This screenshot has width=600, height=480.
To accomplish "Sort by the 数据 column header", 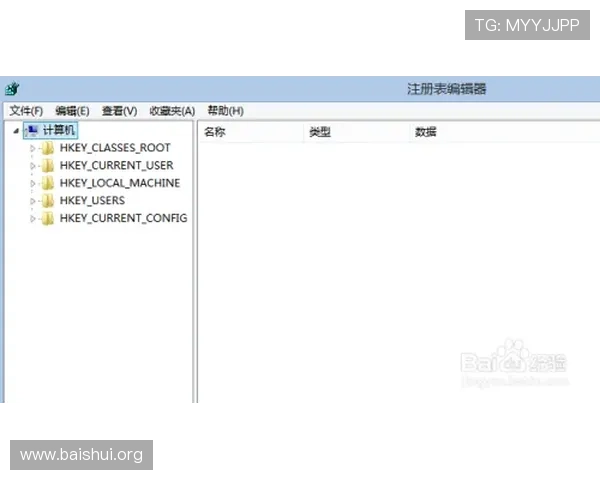I will 426,132.
